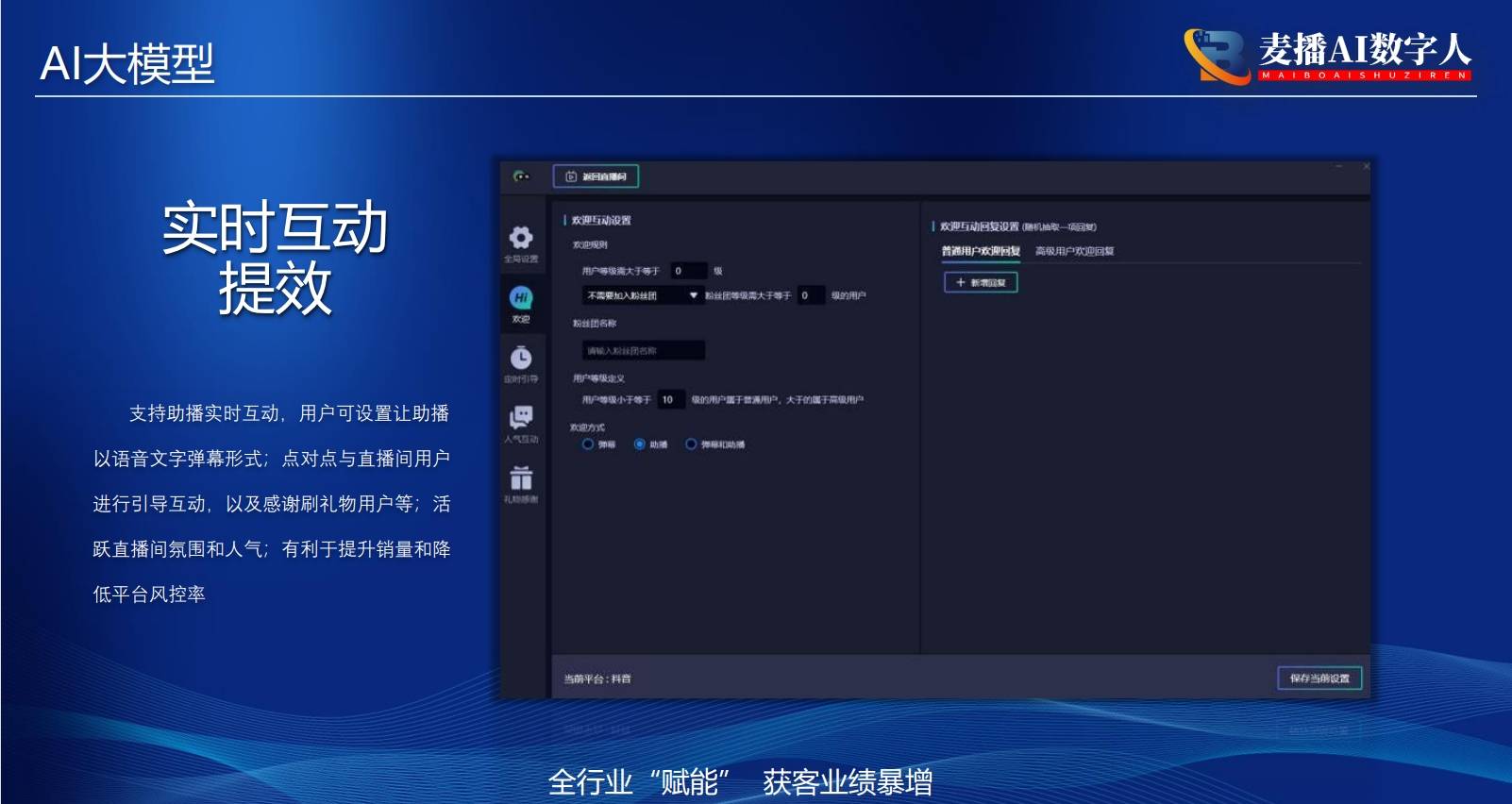Select the 欢迎 Hi bubble icon
Screen dimensions: 1512x804
point(521,298)
